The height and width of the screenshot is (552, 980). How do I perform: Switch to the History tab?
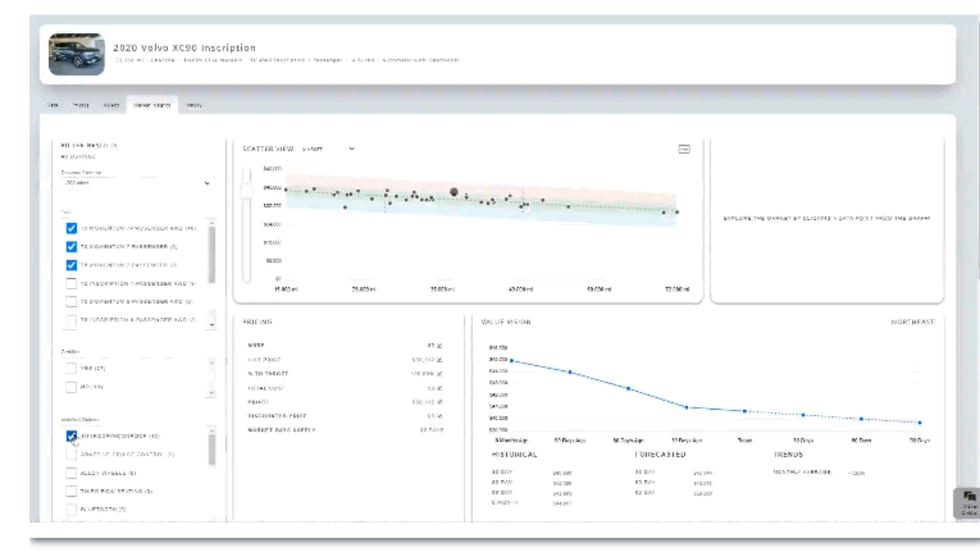click(193, 104)
